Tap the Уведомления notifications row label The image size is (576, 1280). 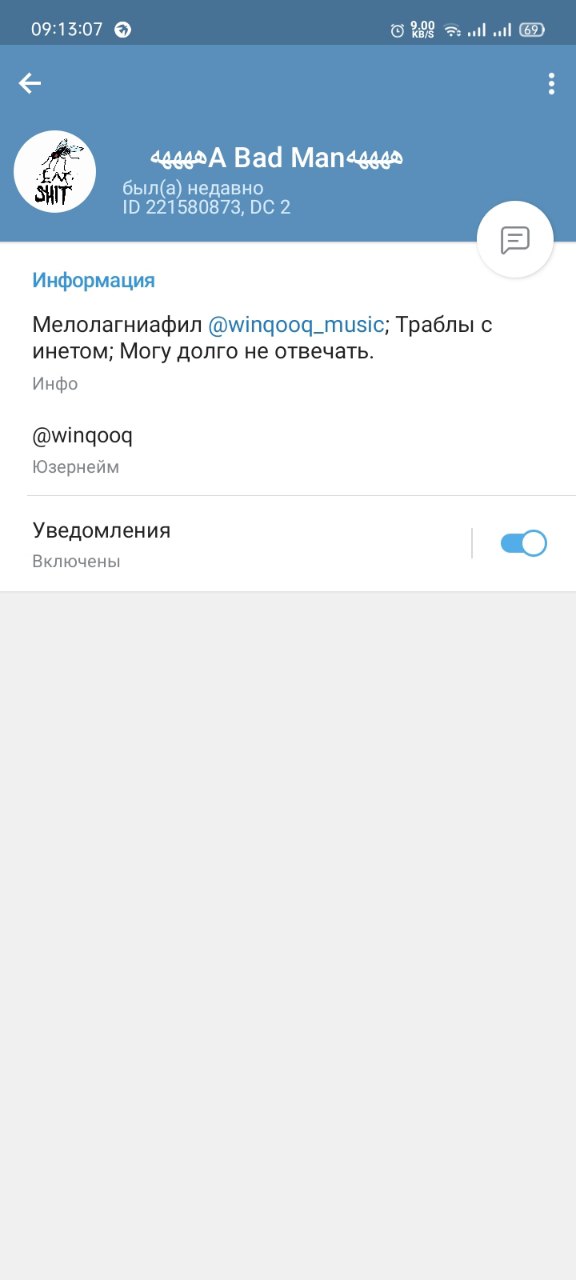pyautogui.click(x=101, y=530)
